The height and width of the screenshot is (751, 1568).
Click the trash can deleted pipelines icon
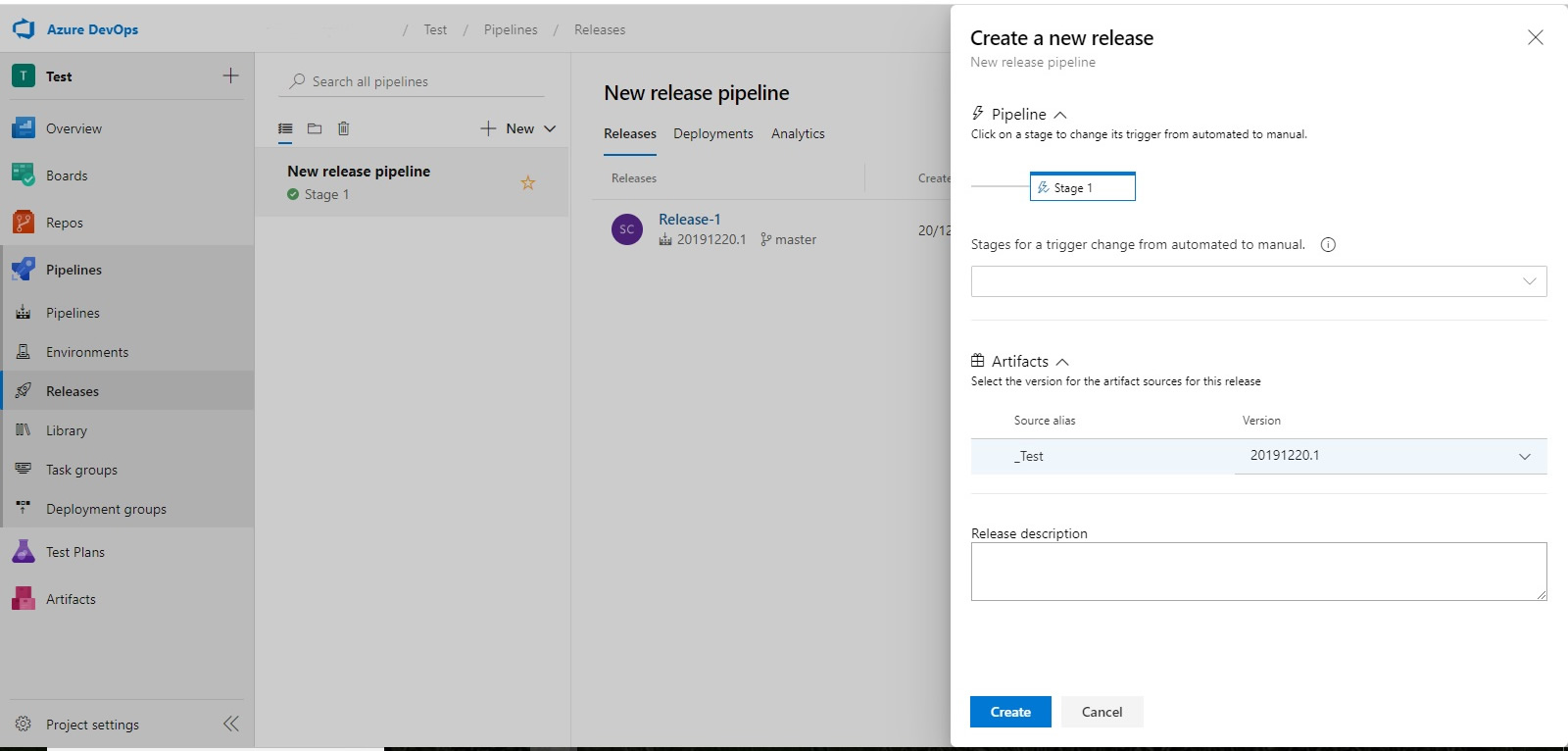pyautogui.click(x=343, y=128)
